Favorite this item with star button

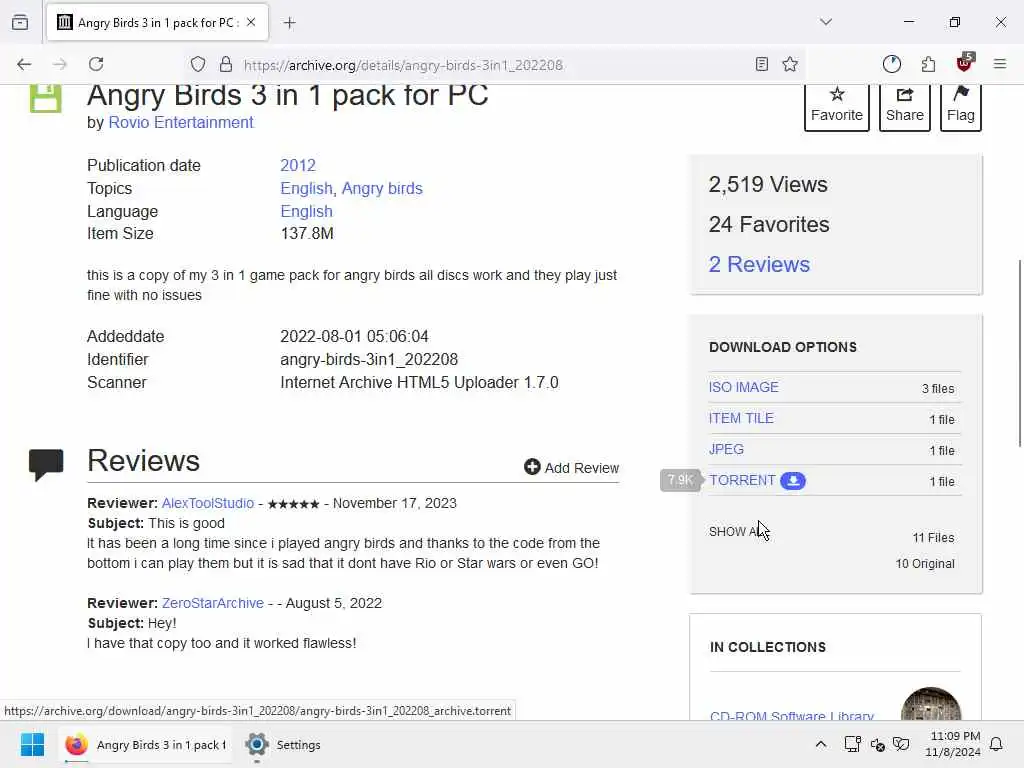point(837,107)
